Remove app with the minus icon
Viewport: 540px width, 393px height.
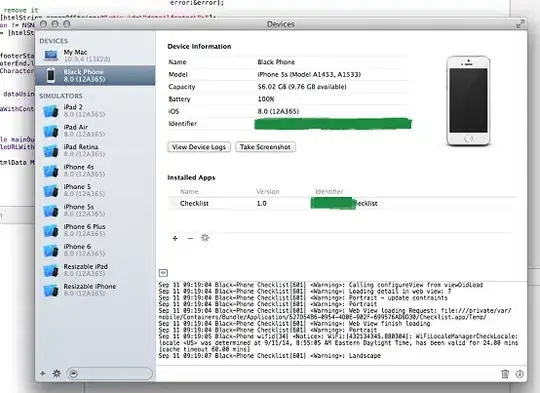(x=190, y=238)
